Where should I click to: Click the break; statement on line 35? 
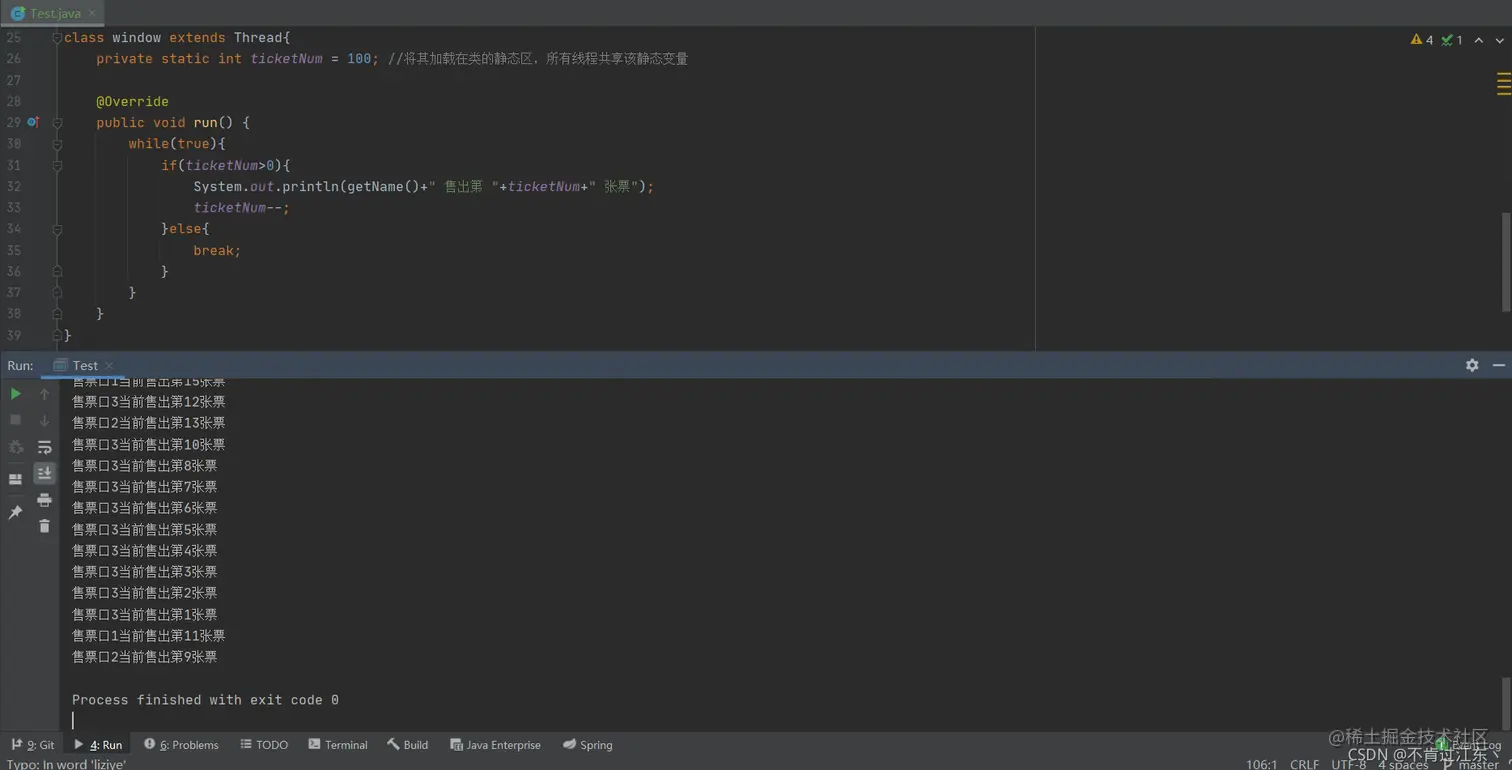[217, 251]
